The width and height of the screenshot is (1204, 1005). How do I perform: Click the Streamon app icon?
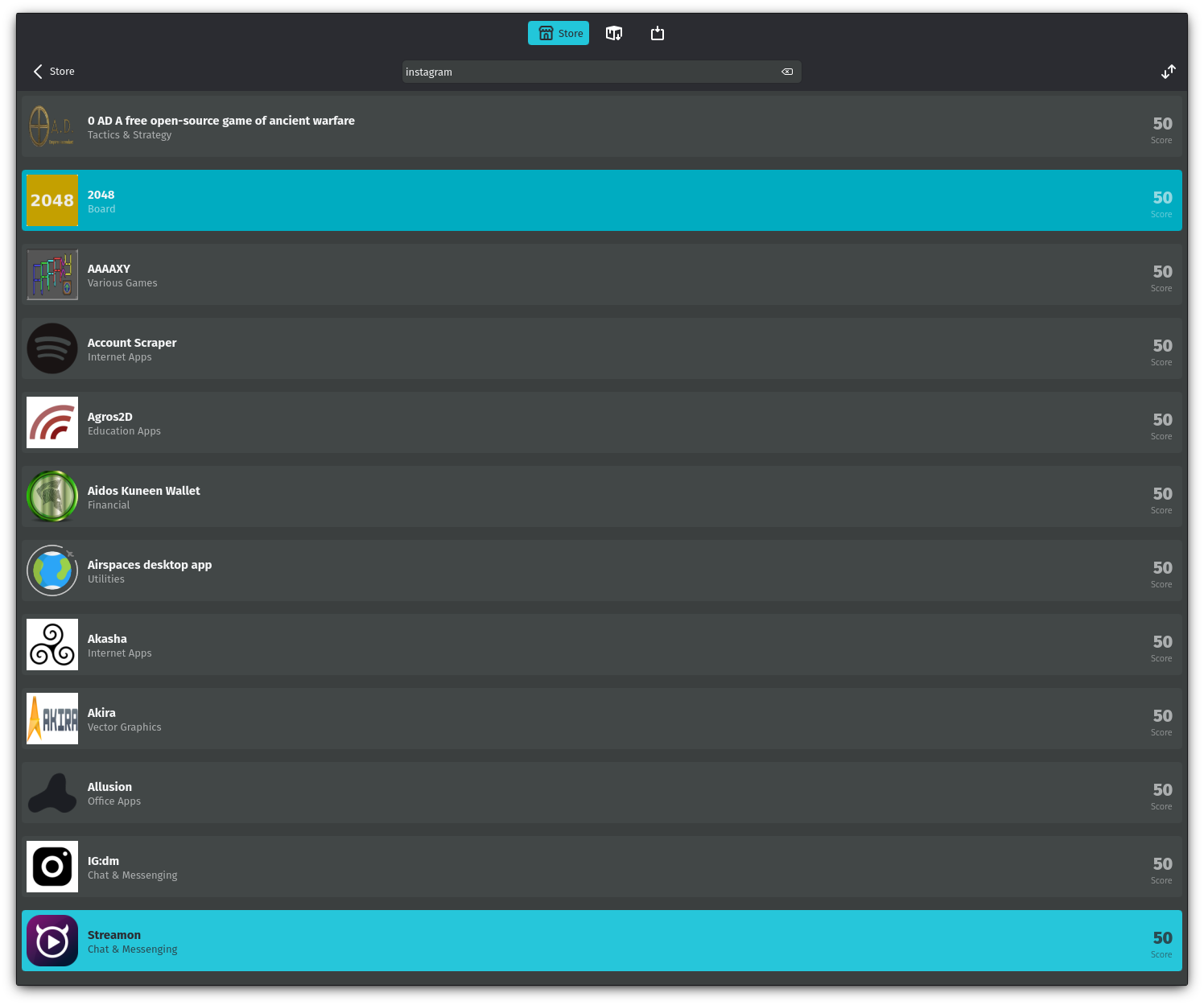[x=52, y=940]
